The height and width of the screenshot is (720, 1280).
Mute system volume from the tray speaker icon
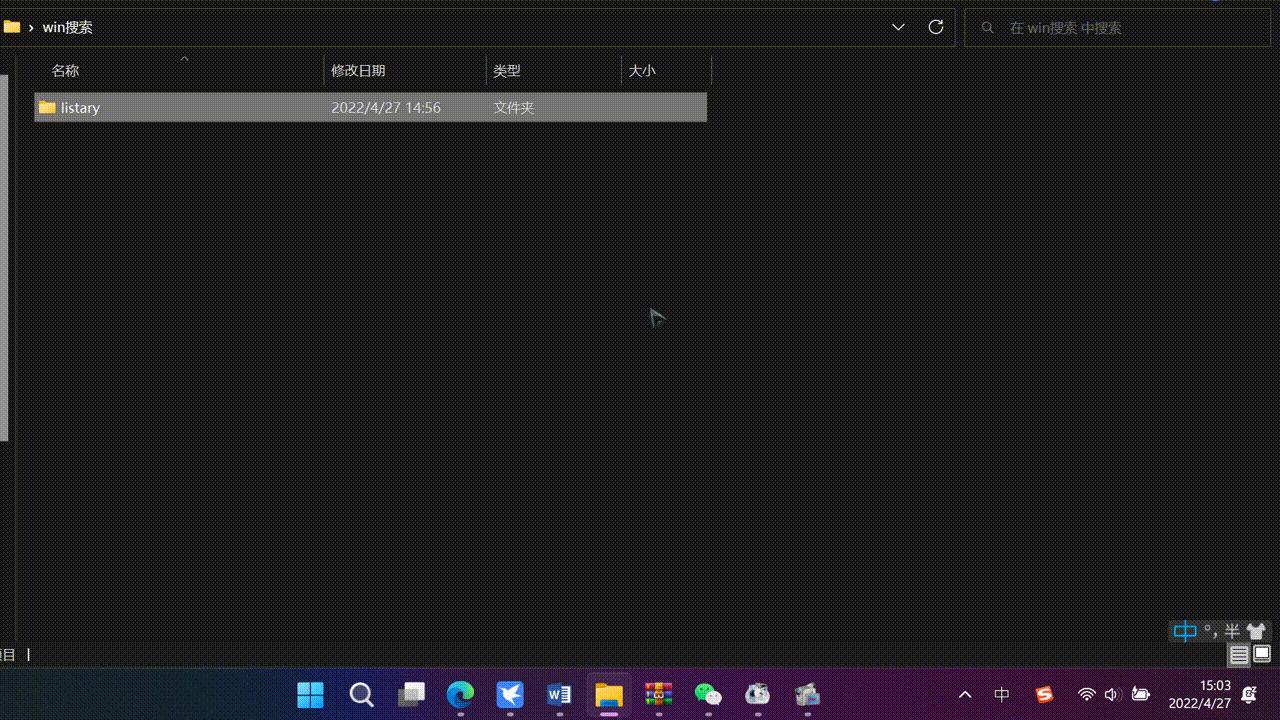pos(1111,694)
